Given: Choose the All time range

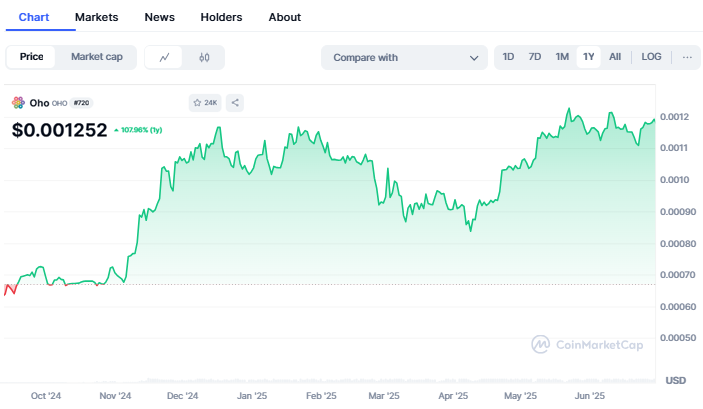Looking at the screenshot, I should 615,57.
